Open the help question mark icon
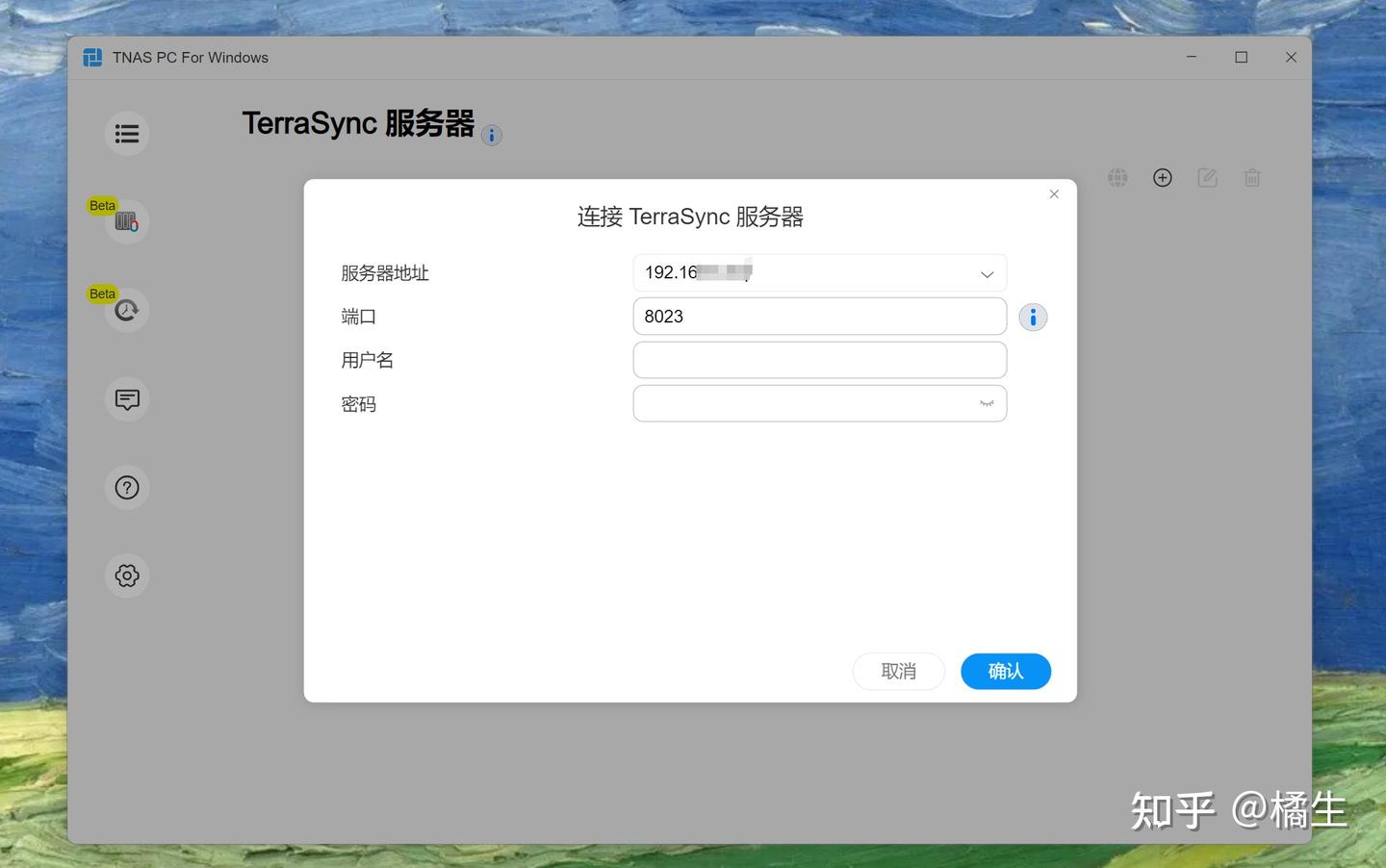 (127, 487)
